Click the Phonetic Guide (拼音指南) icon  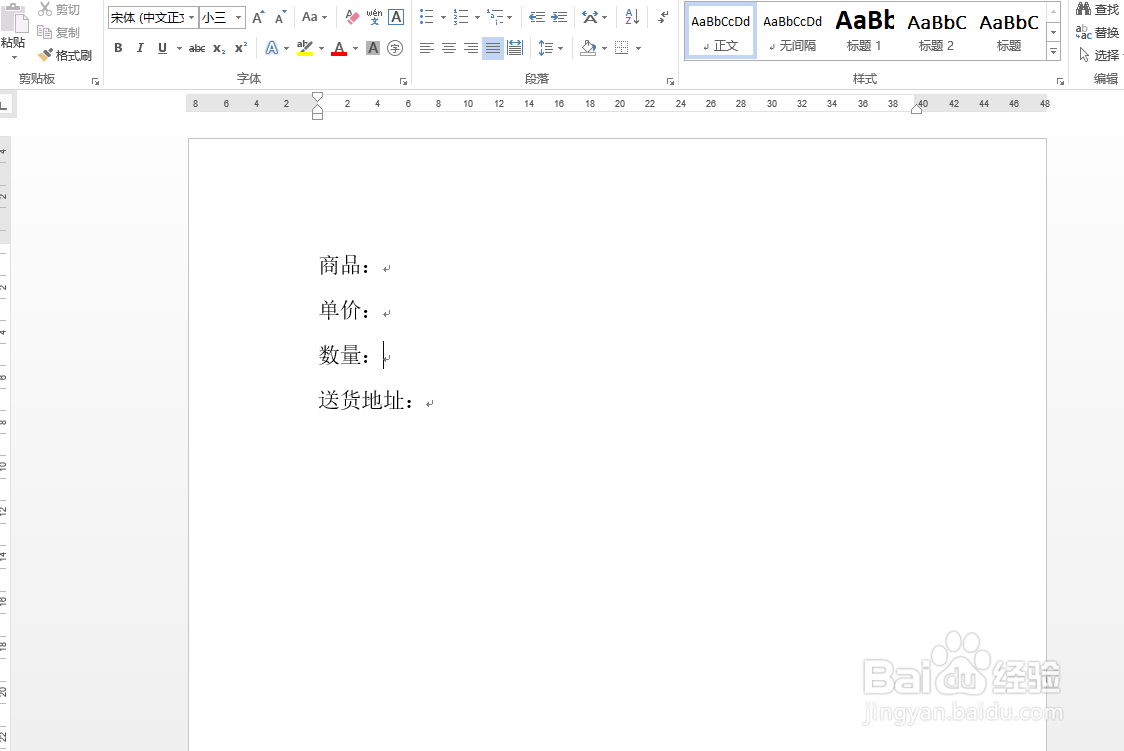tap(373, 17)
